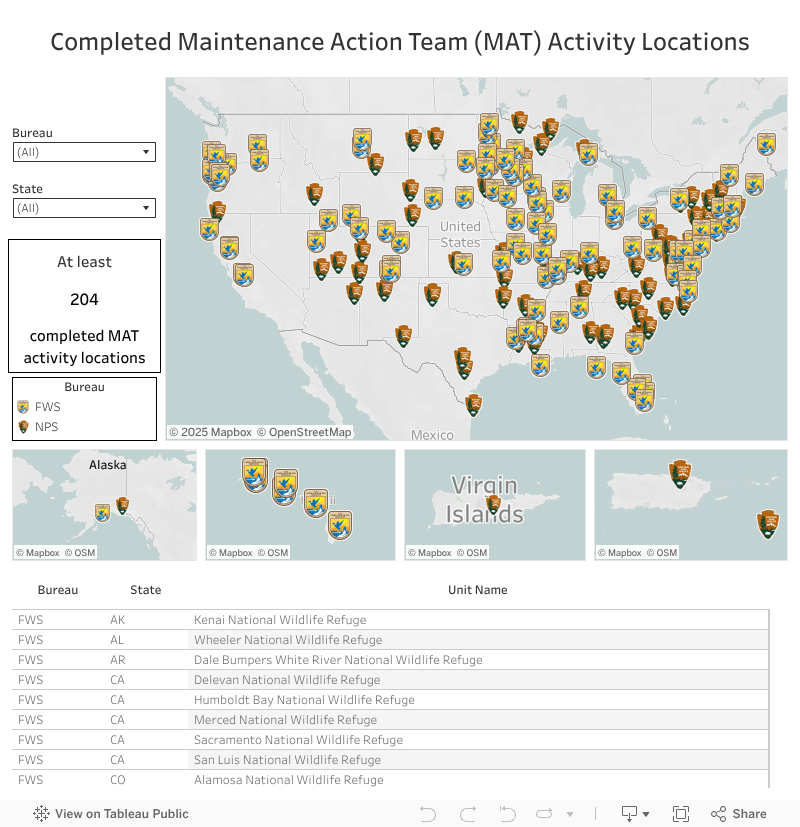Click the Alaska inset map thumbnail
800x827 pixels.
[x=104, y=505]
